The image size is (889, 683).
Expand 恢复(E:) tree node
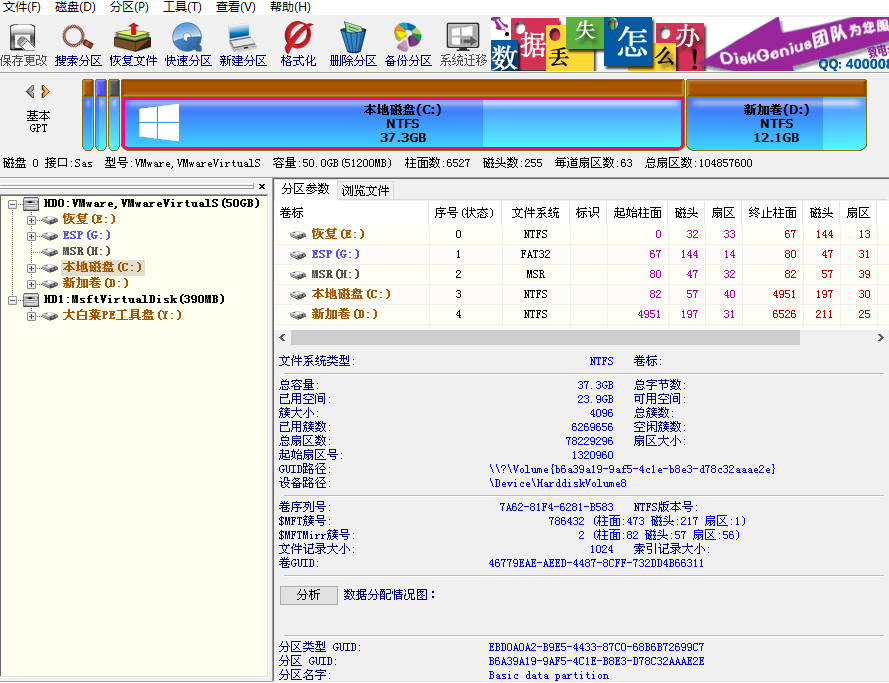32,220
